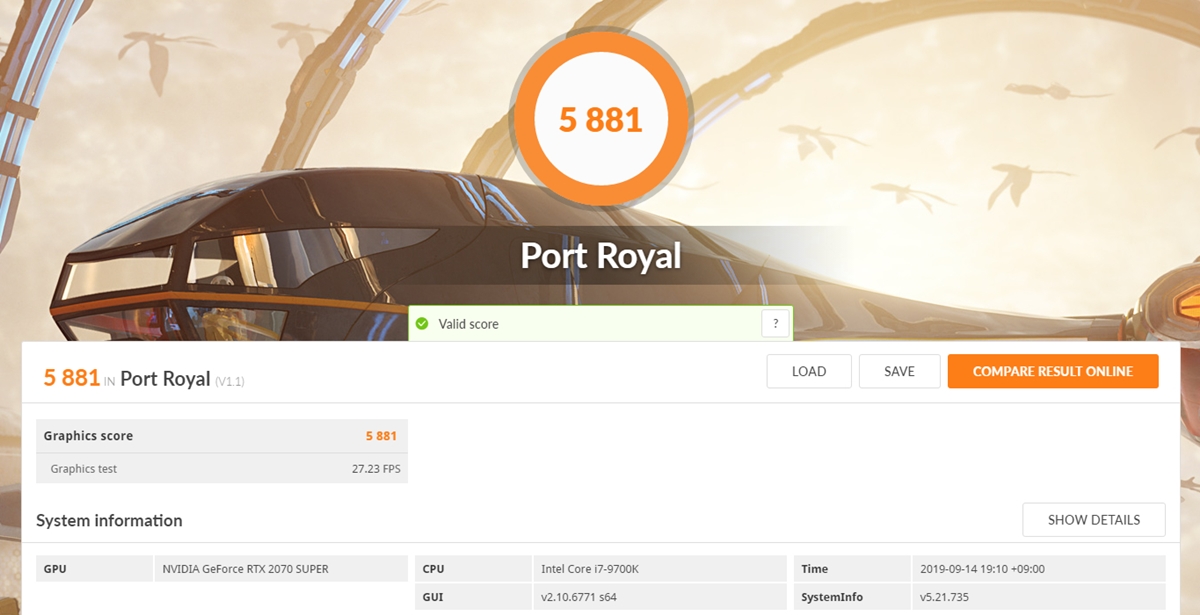This screenshot has width=1200, height=615.
Task: Click the (V1.1) version label
Action: pyautogui.click(x=230, y=381)
